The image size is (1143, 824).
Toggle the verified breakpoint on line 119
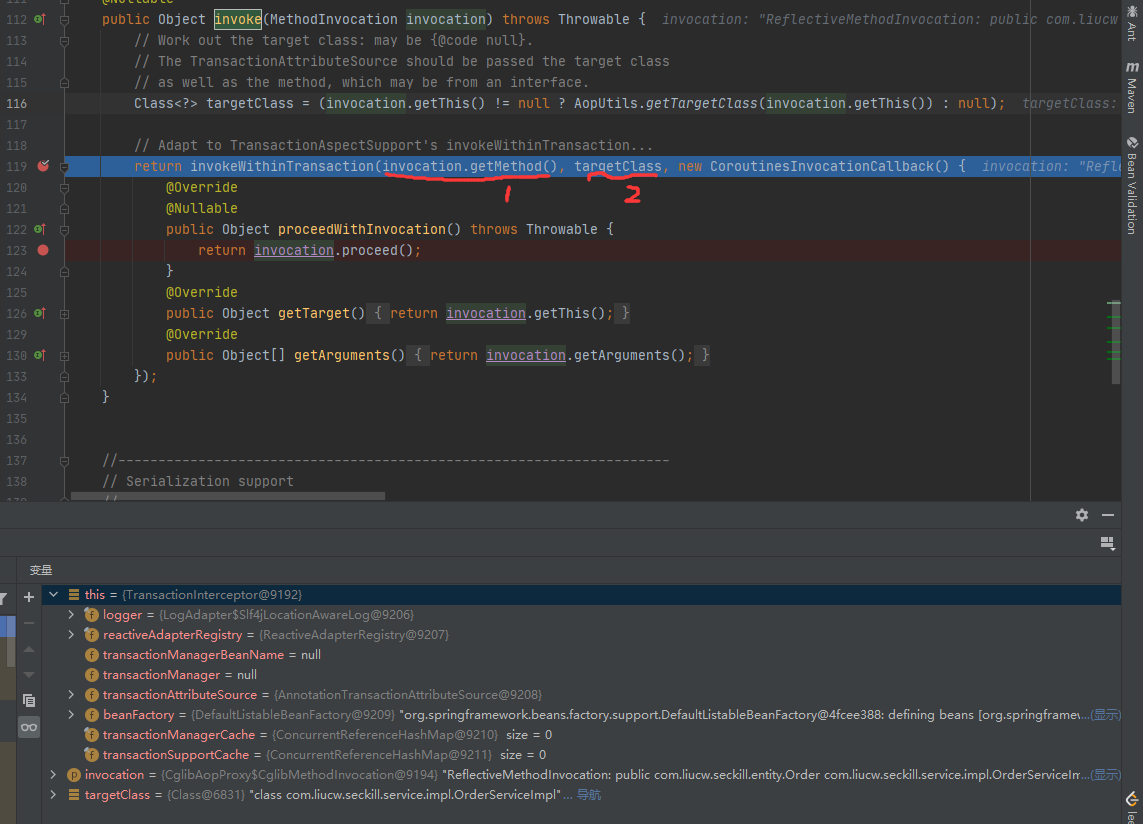coord(42,166)
